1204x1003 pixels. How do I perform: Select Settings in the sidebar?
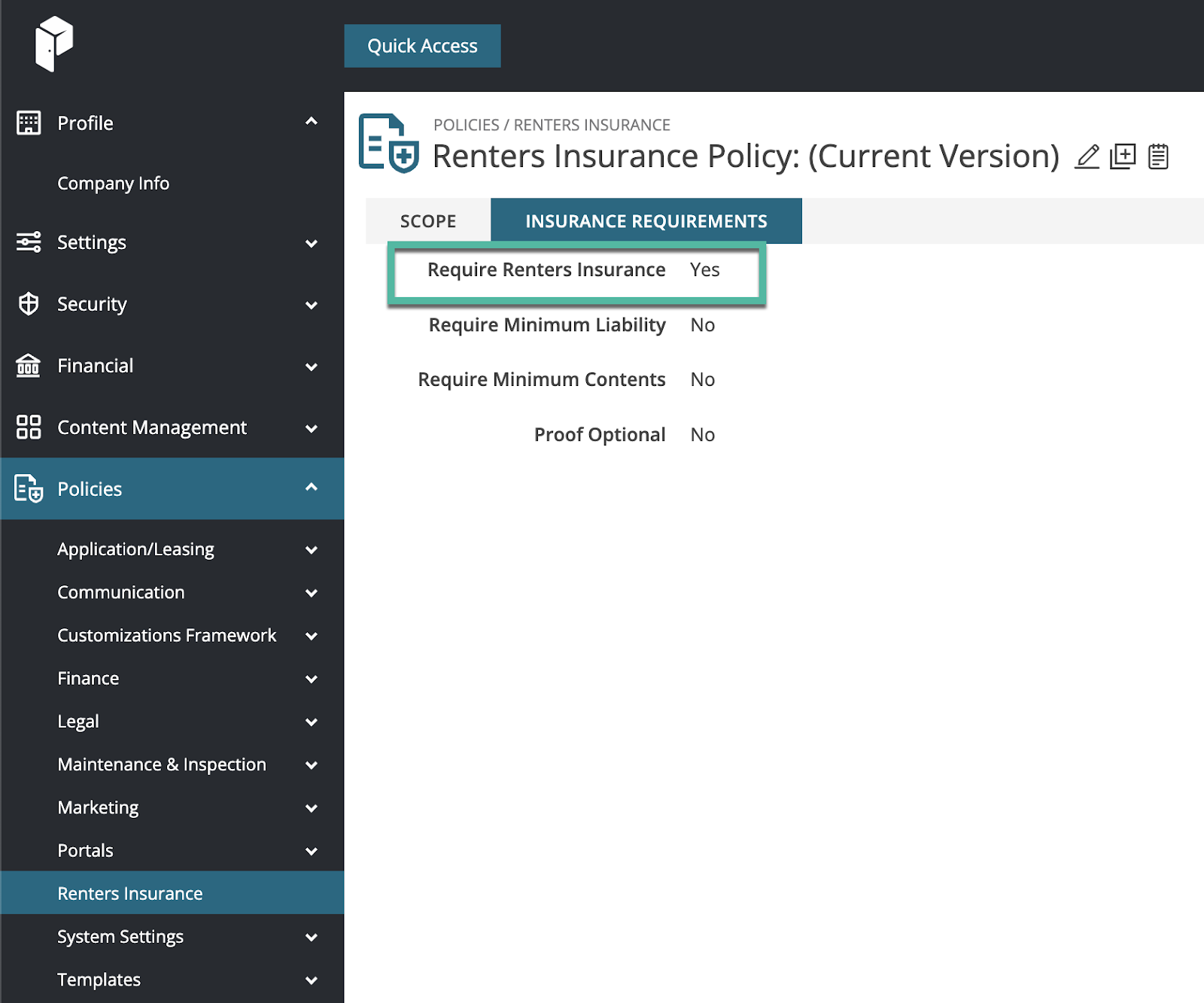click(x=92, y=242)
